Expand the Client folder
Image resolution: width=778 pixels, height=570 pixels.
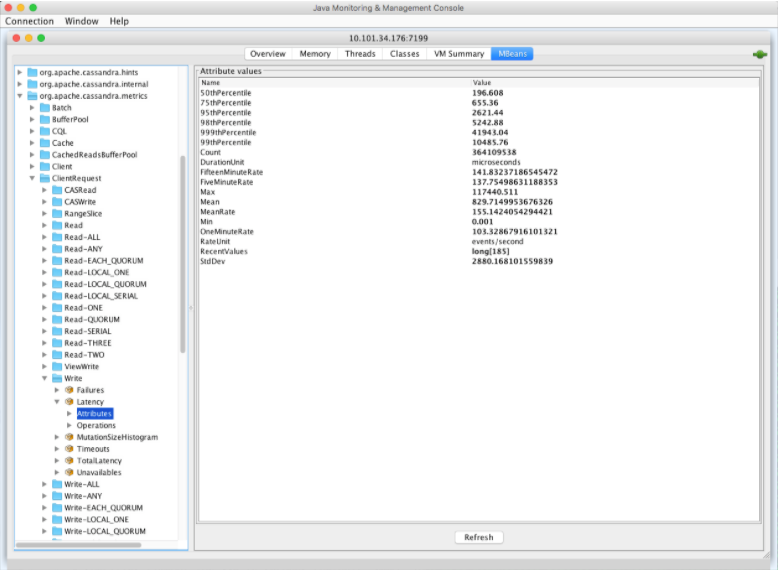[x=32, y=166]
